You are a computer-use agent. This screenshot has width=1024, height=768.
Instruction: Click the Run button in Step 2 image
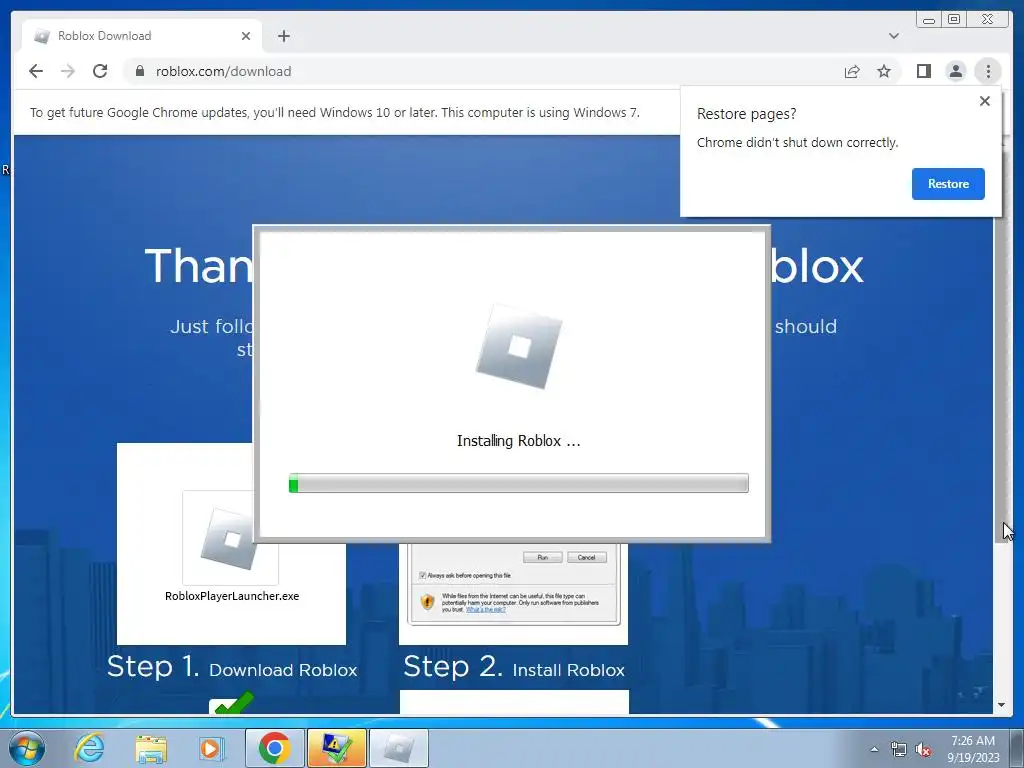click(x=542, y=557)
